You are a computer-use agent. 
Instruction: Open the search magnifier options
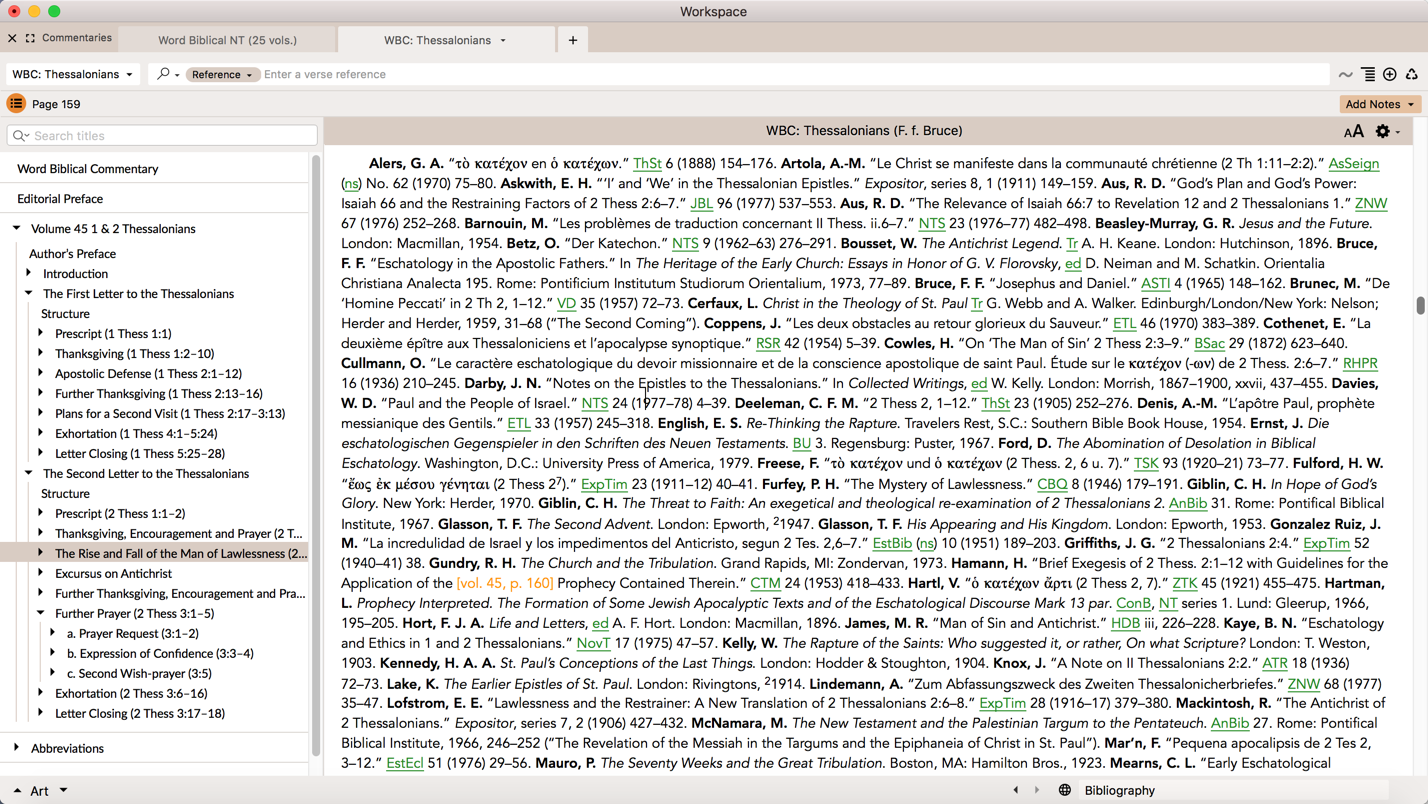(x=168, y=74)
